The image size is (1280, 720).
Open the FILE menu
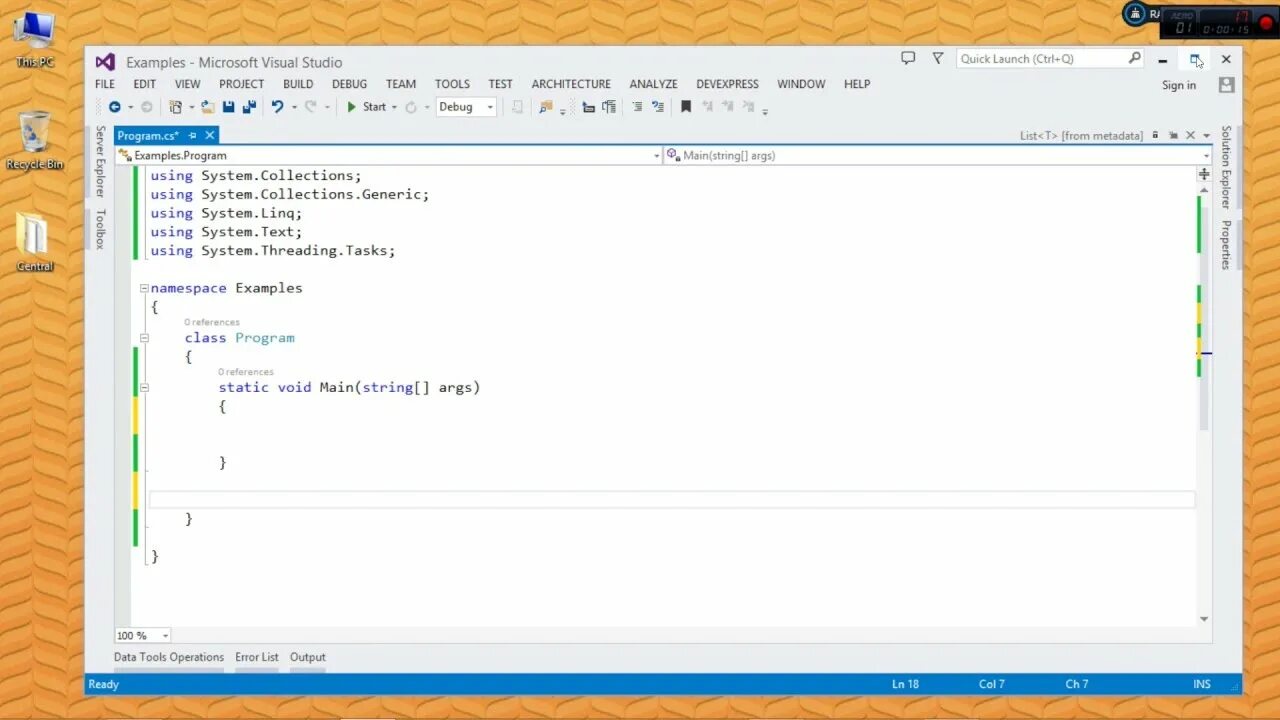[x=105, y=84]
